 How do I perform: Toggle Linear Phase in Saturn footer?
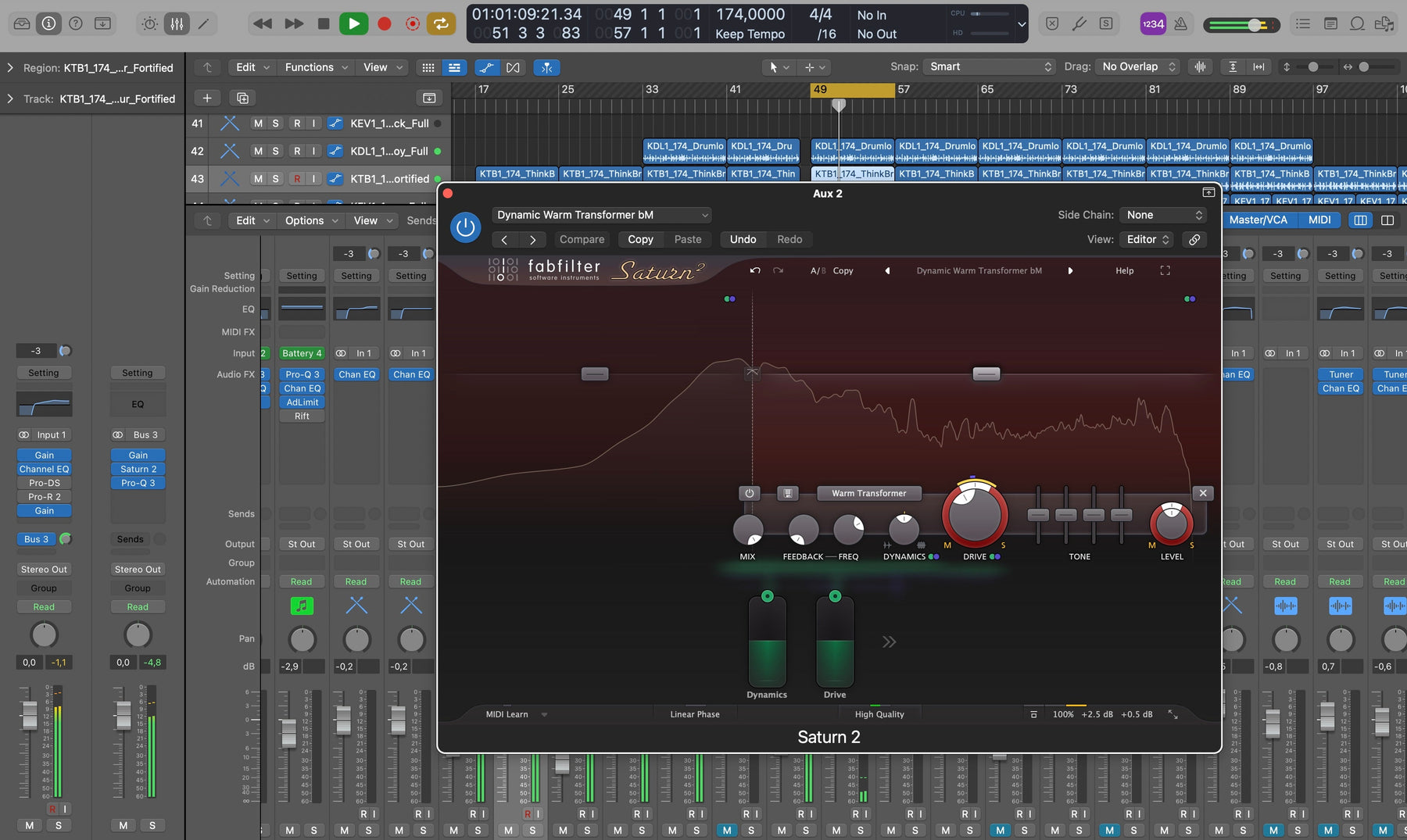tap(694, 714)
